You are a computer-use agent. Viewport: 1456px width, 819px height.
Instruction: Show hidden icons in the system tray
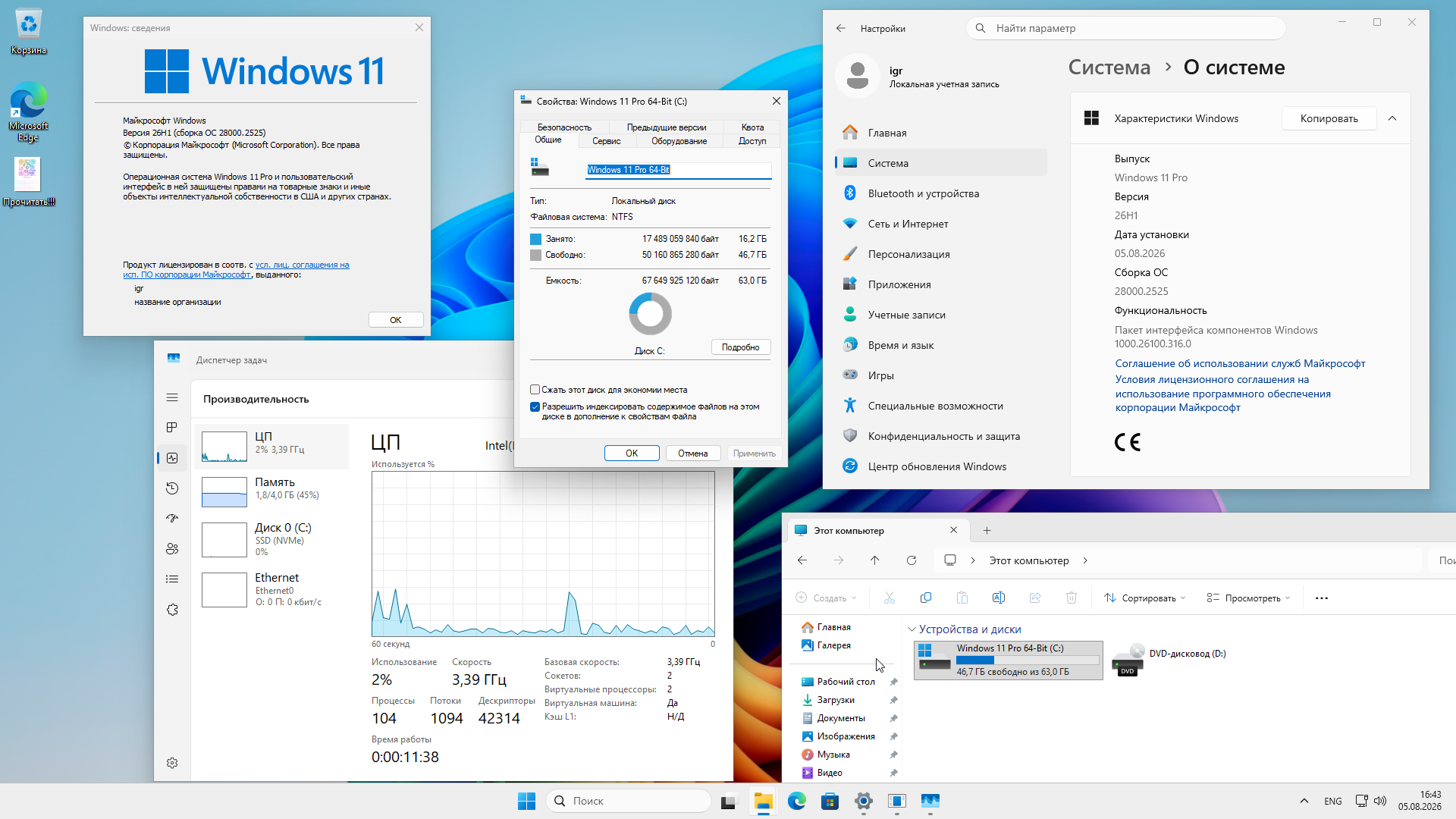(x=1304, y=801)
